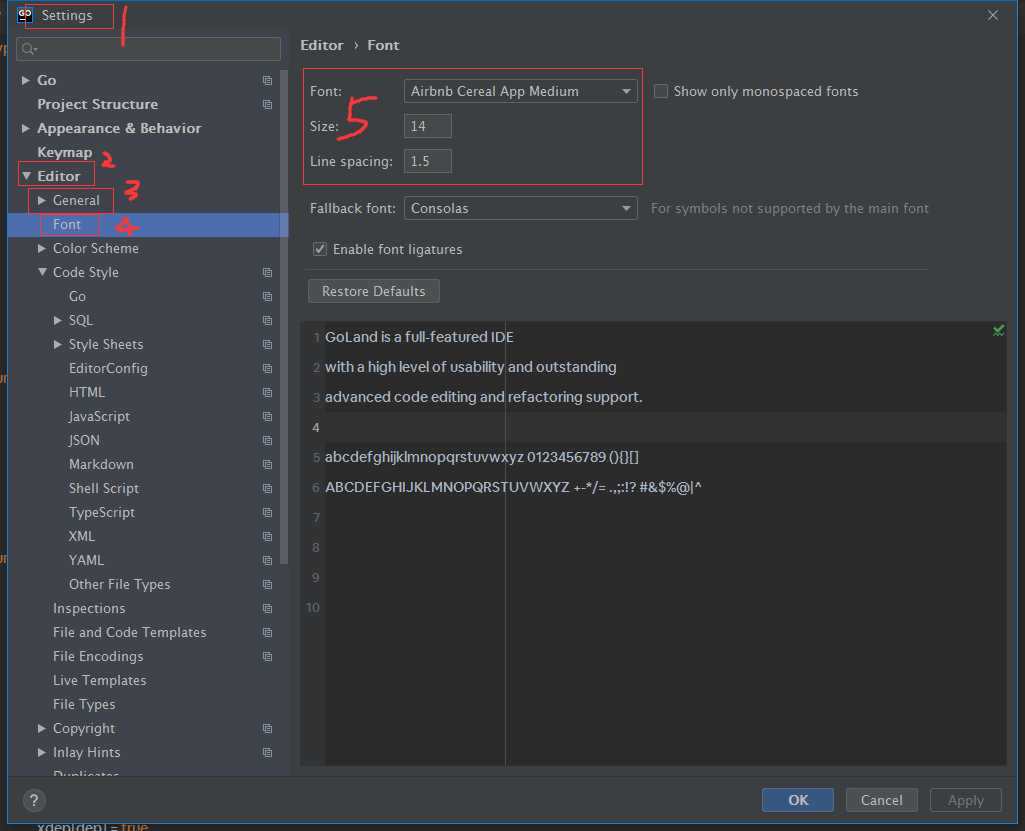
Task: Click the project-level icon beside HTML
Action: point(267,392)
